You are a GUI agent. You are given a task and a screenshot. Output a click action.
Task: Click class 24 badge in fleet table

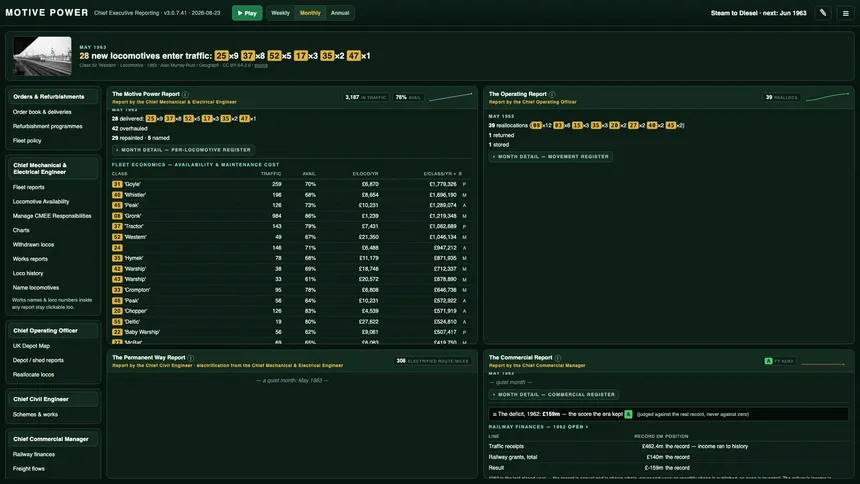117,247
